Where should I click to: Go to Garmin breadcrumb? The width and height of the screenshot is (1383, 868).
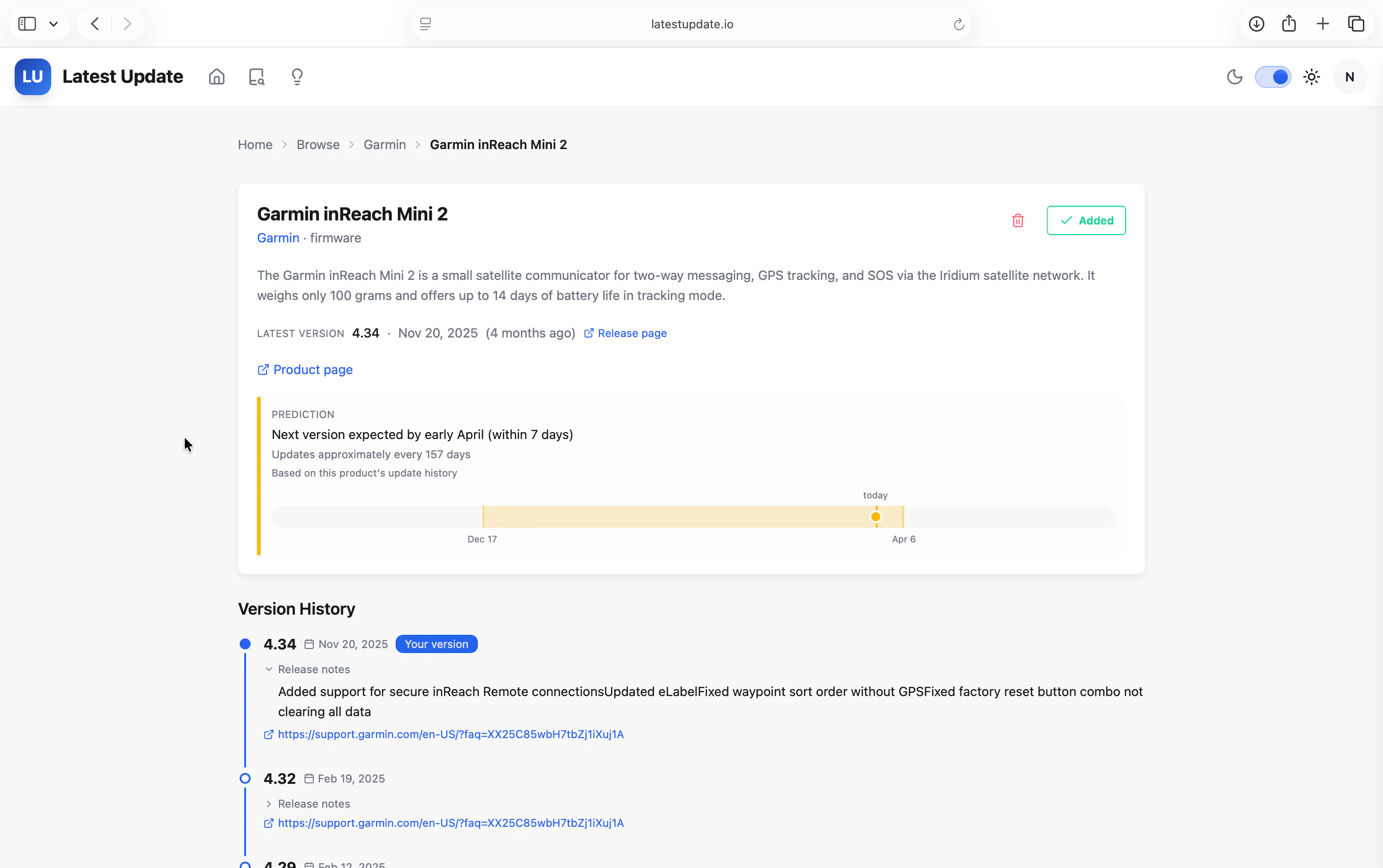tap(385, 145)
